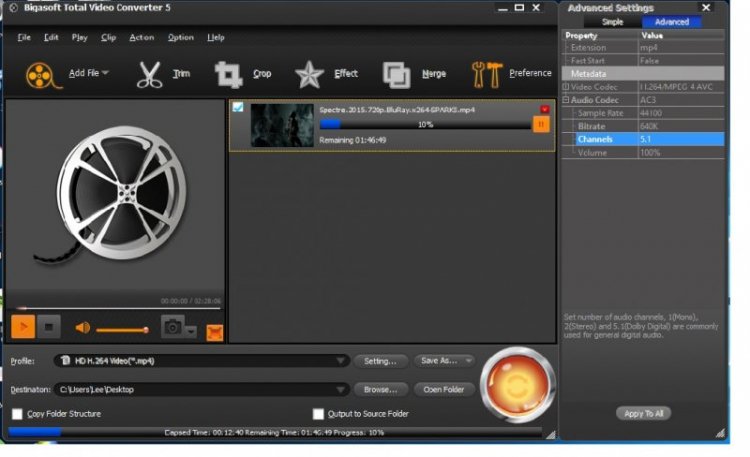Image resolution: width=750 pixels, height=457 pixels.
Task: Select the Volume property row
Action: point(643,153)
